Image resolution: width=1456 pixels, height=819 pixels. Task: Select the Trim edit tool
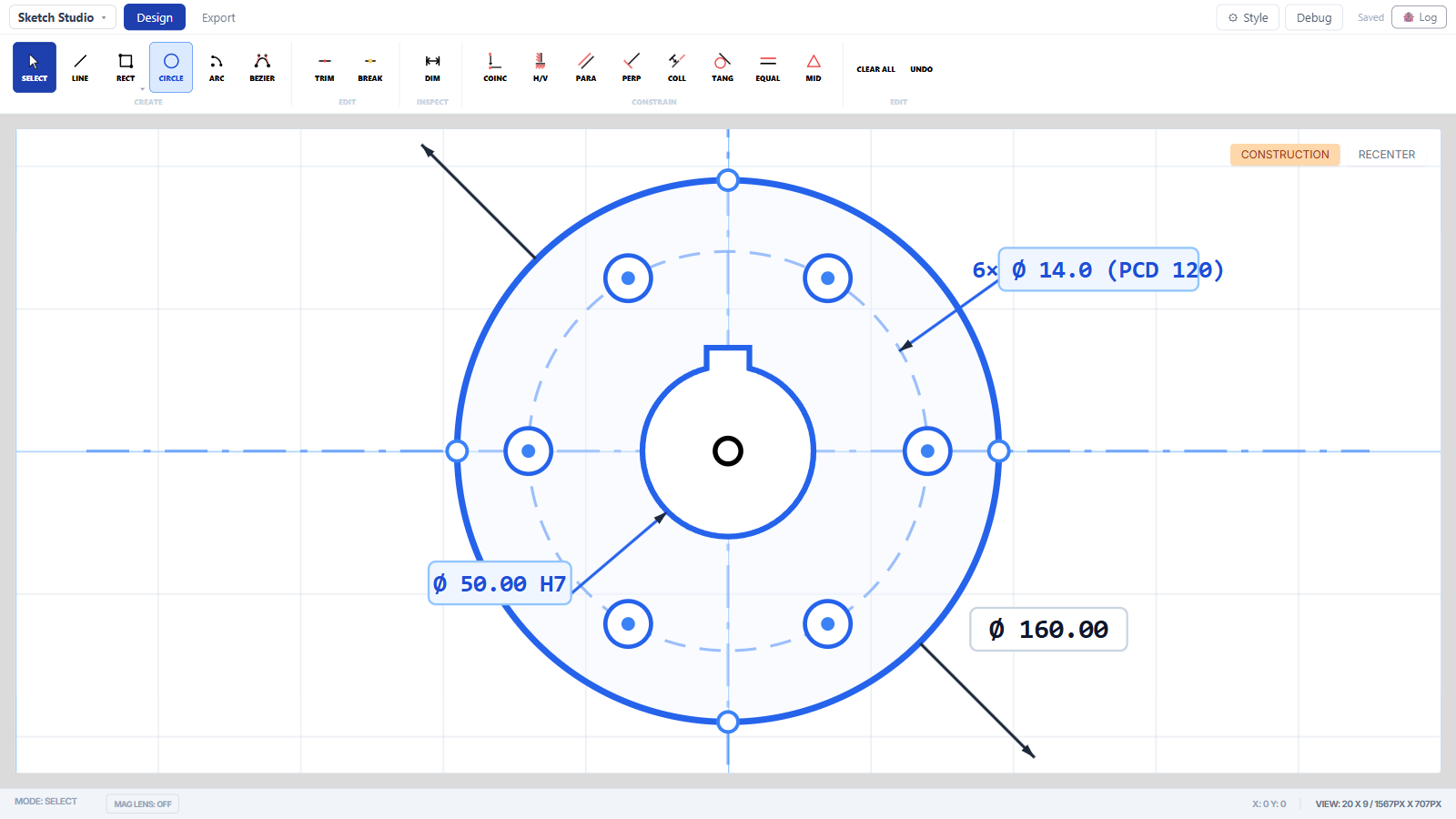pyautogui.click(x=325, y=67)
